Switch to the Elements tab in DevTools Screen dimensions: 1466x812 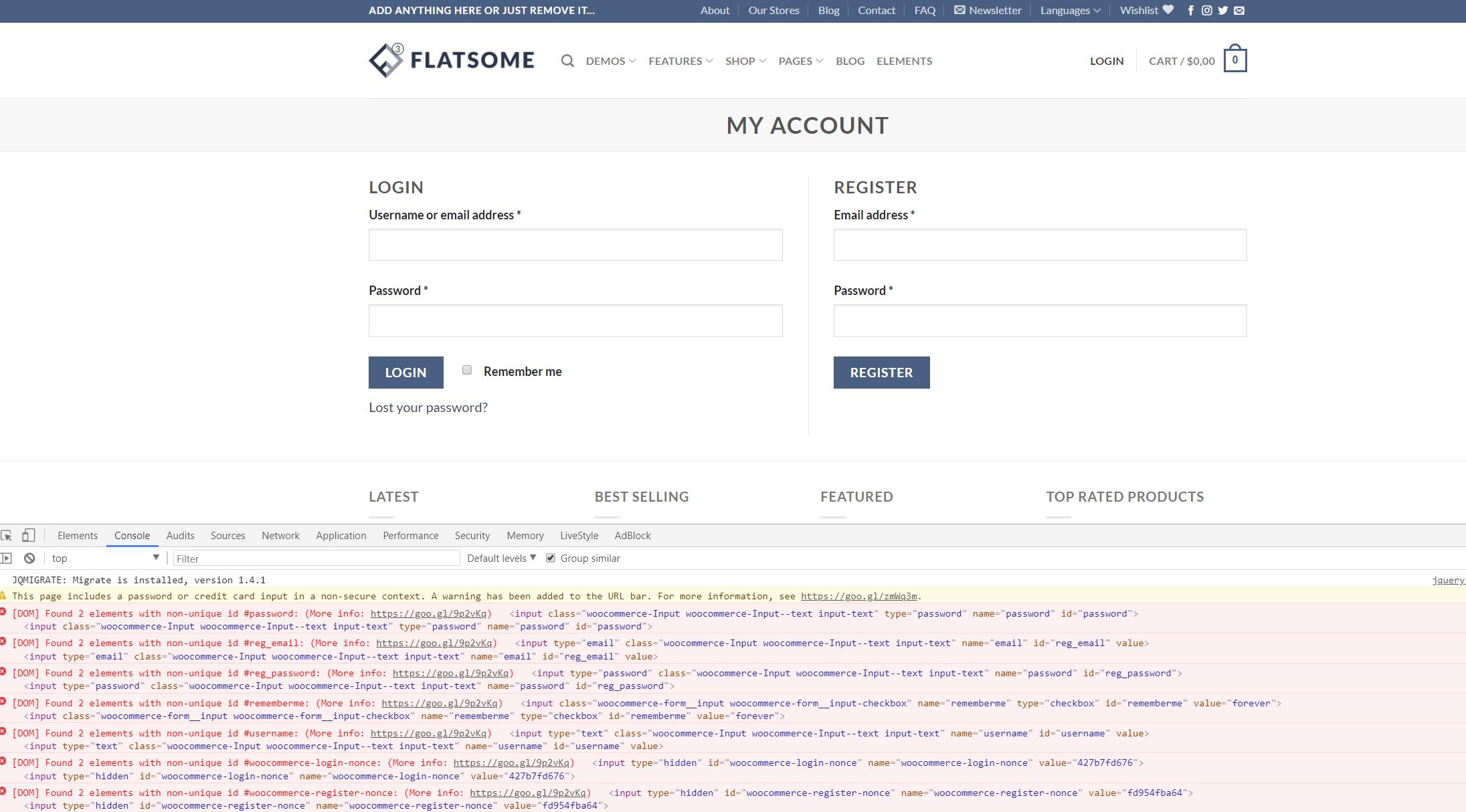tap(78, 536)
